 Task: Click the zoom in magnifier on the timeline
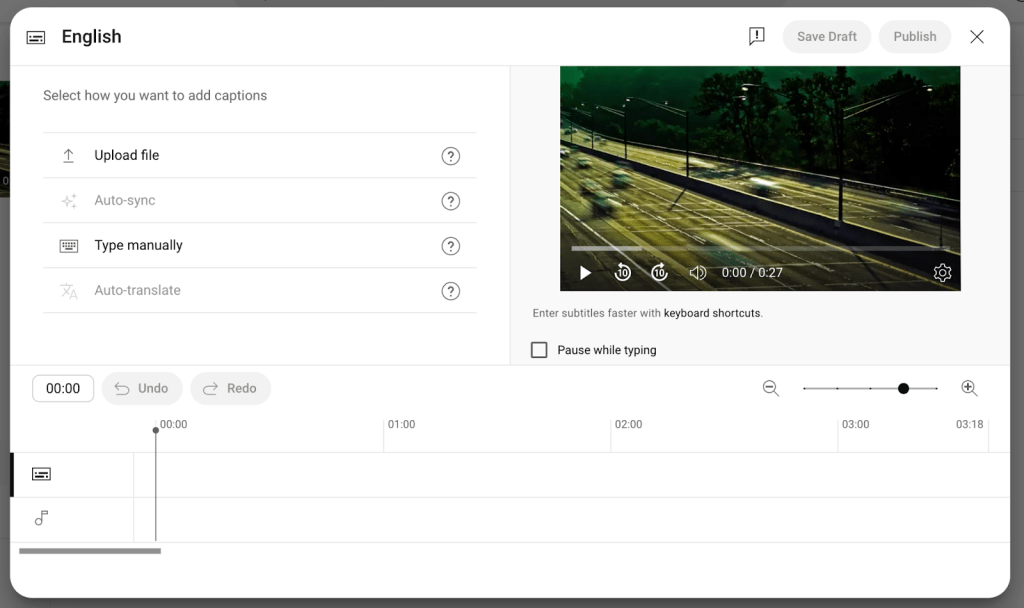click(x=969, y=388)
